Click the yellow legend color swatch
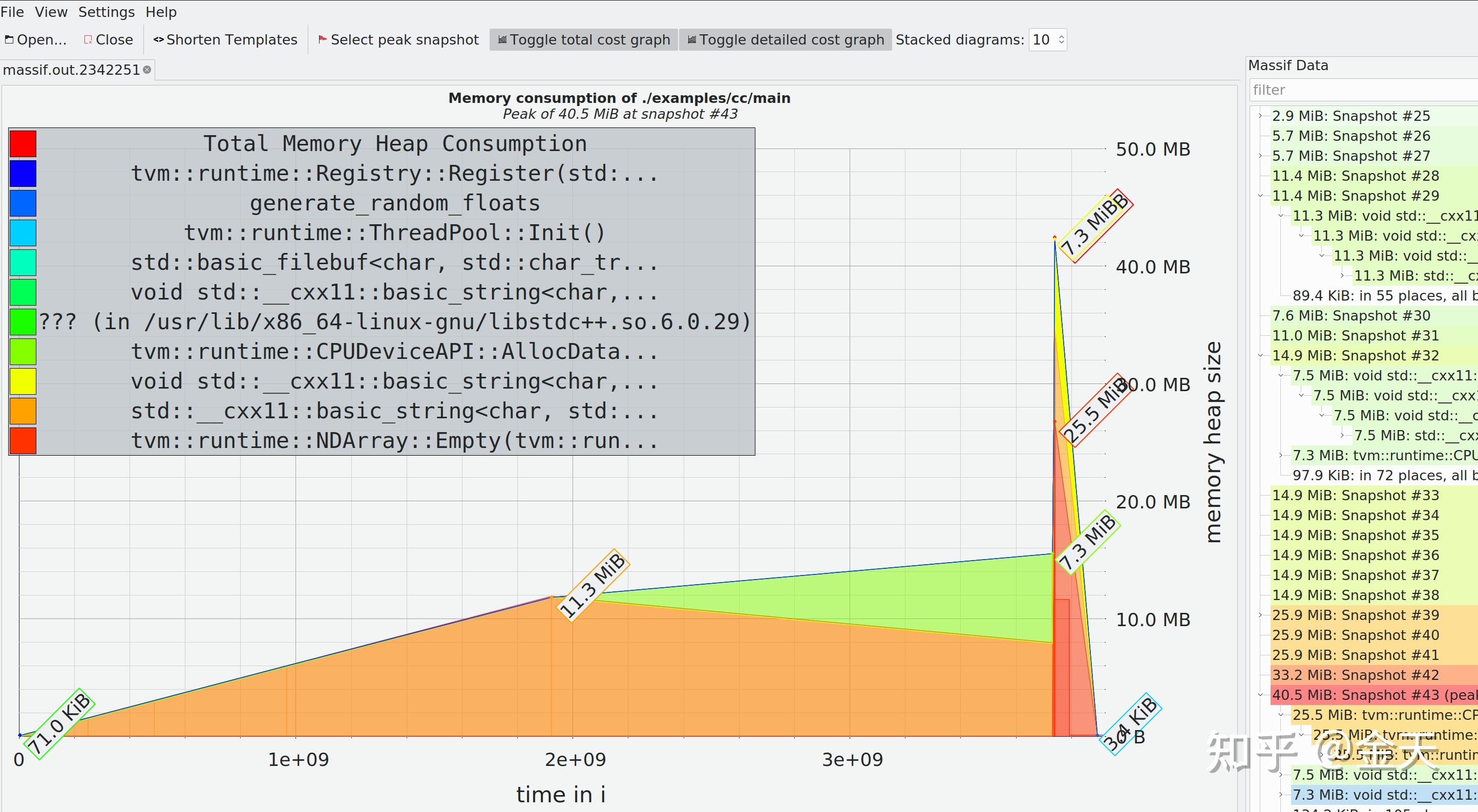 [23, 381]
